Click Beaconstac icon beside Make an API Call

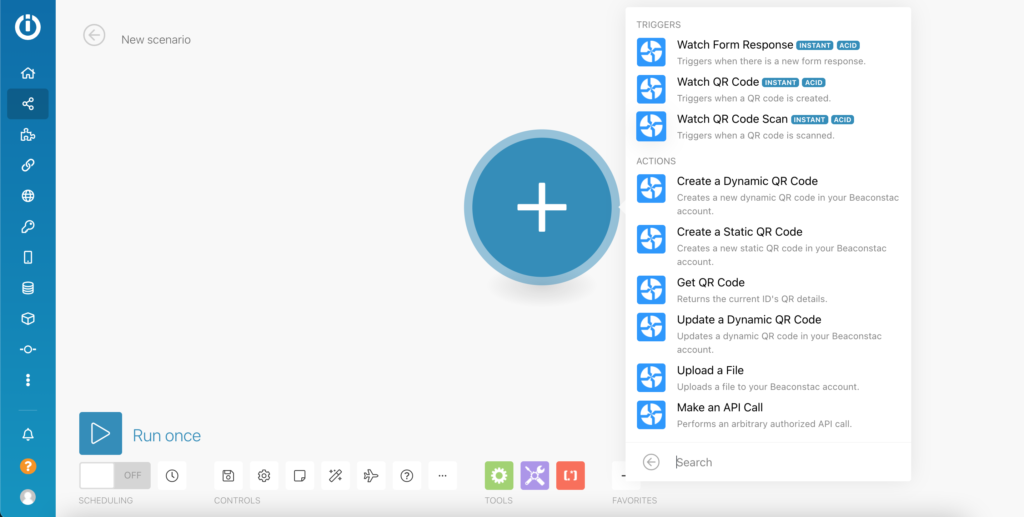point(651,415)
